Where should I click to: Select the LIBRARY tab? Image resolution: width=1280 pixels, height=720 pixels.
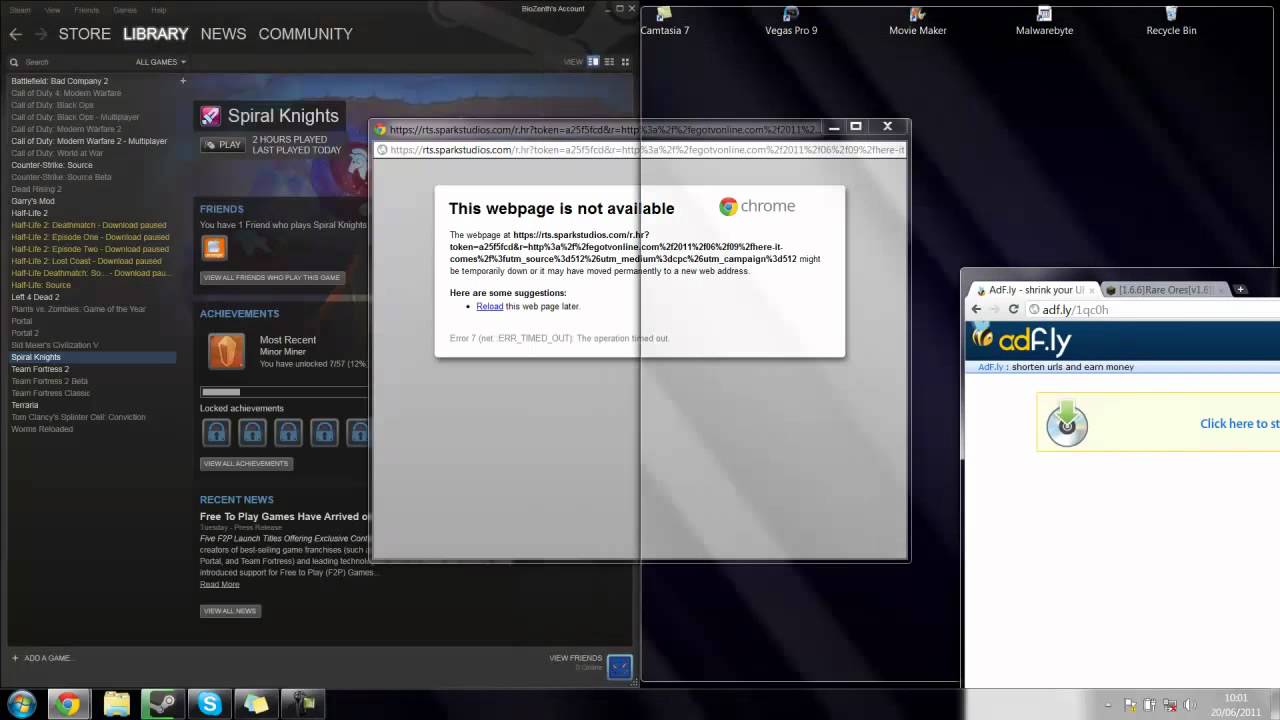click(x=156, y=34)
